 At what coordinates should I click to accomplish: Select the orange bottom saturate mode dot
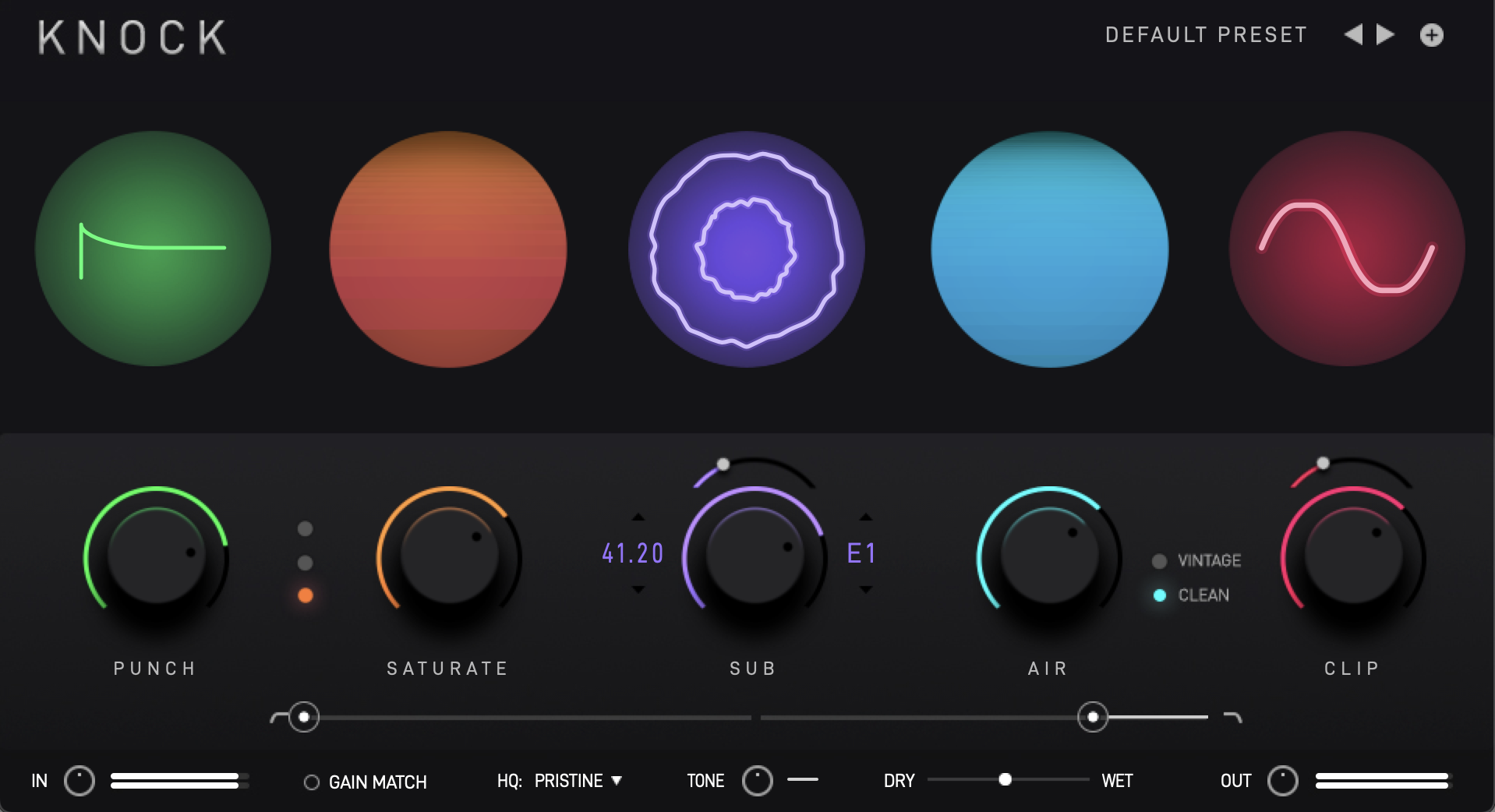tap(306, 595)
